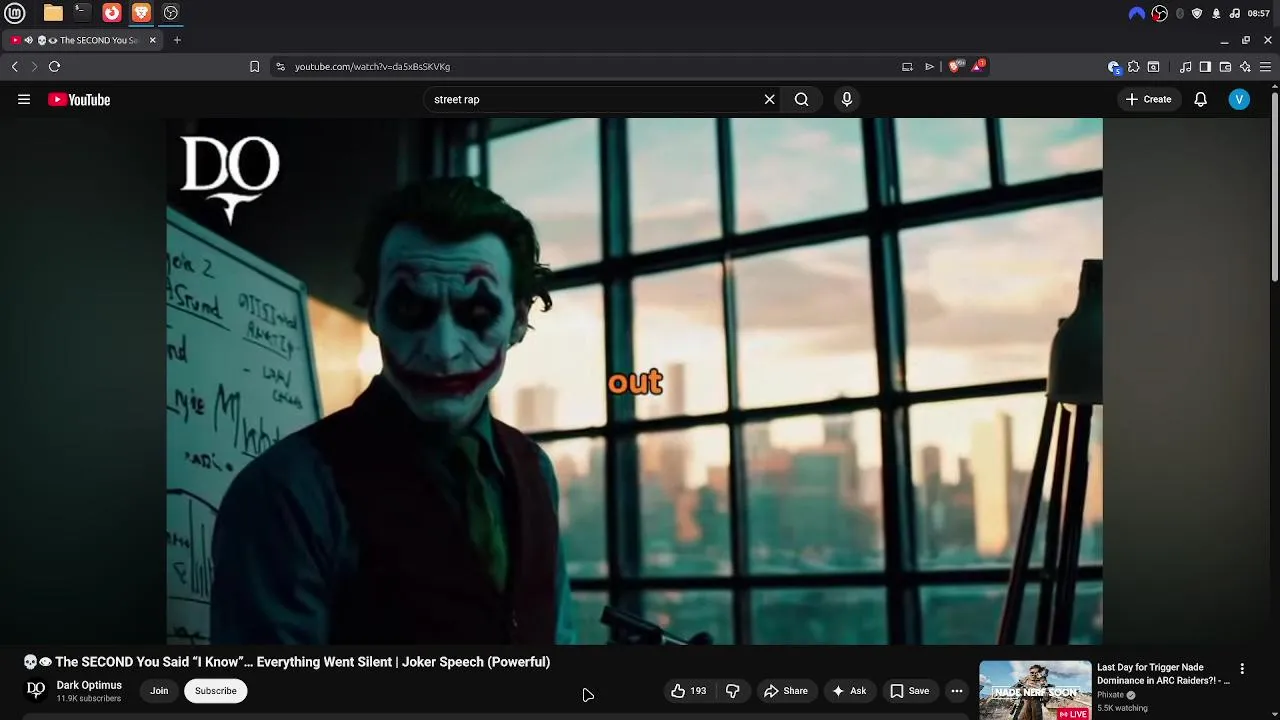Click the vertical page scrollbar

tap(1275, 185)
